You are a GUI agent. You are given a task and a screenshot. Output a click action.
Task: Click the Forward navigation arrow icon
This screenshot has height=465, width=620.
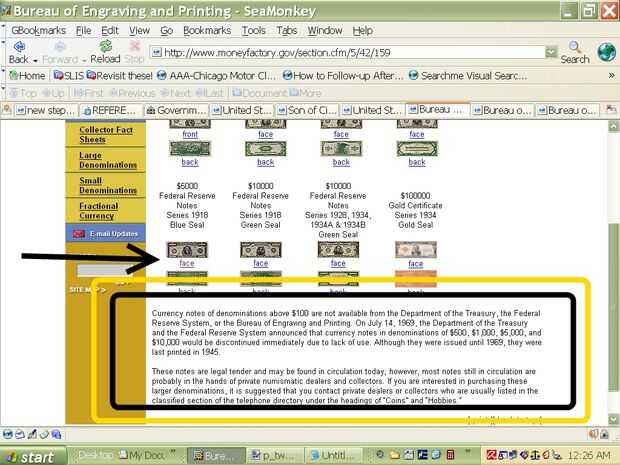point(60,47)
